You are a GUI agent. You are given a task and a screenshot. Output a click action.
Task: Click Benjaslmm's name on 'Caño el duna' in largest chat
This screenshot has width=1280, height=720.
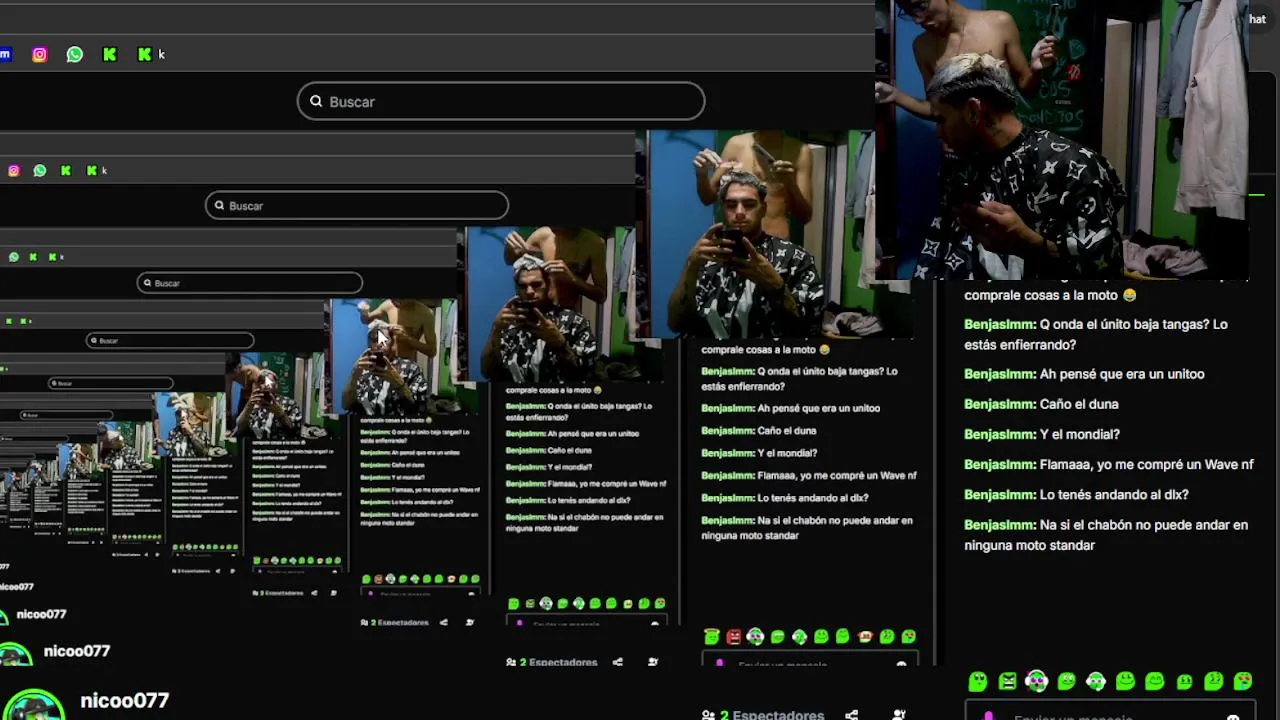[1000, 404]
